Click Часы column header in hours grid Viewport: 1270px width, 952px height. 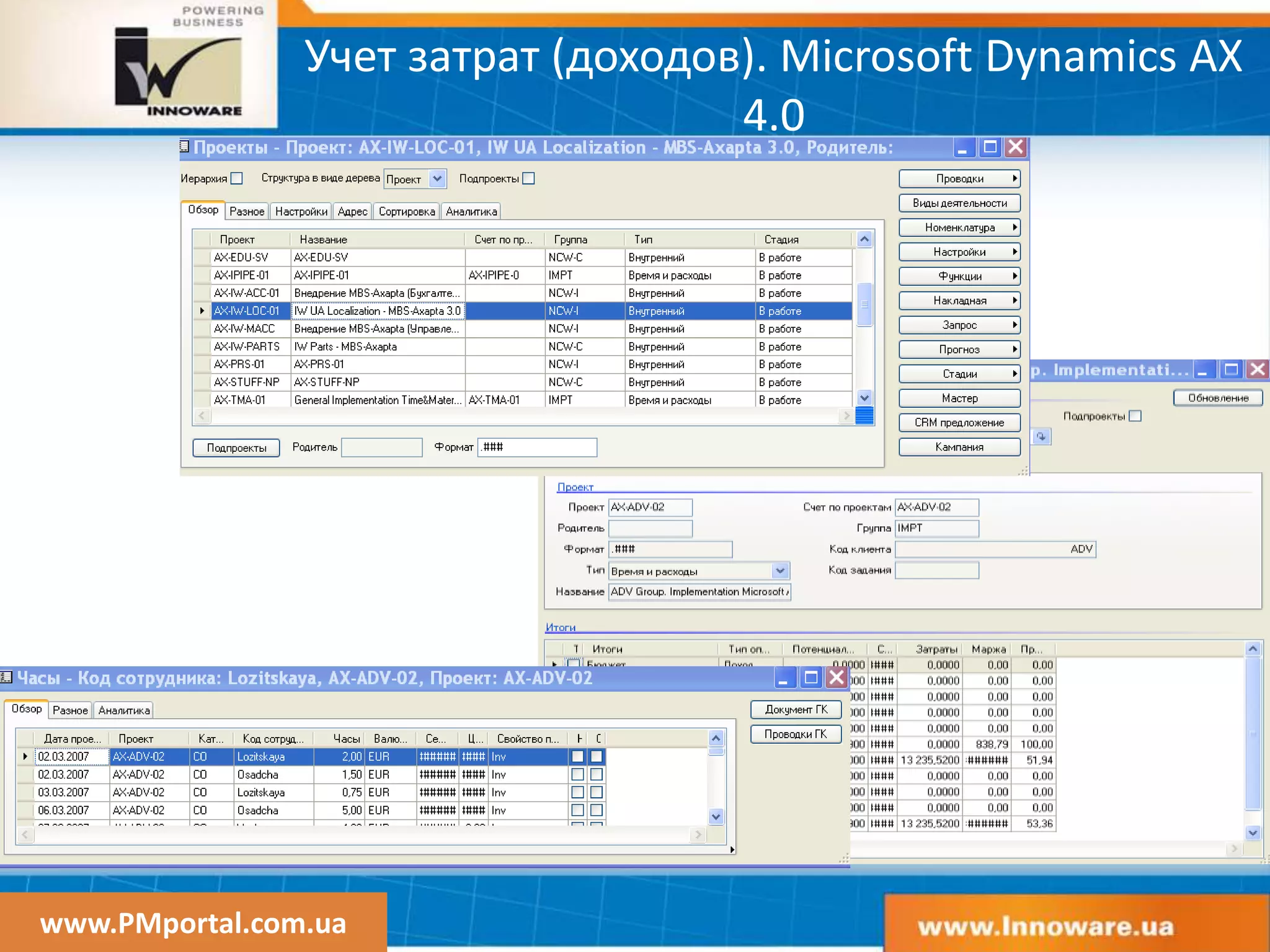pyautogui.click(x=340, y=739)
